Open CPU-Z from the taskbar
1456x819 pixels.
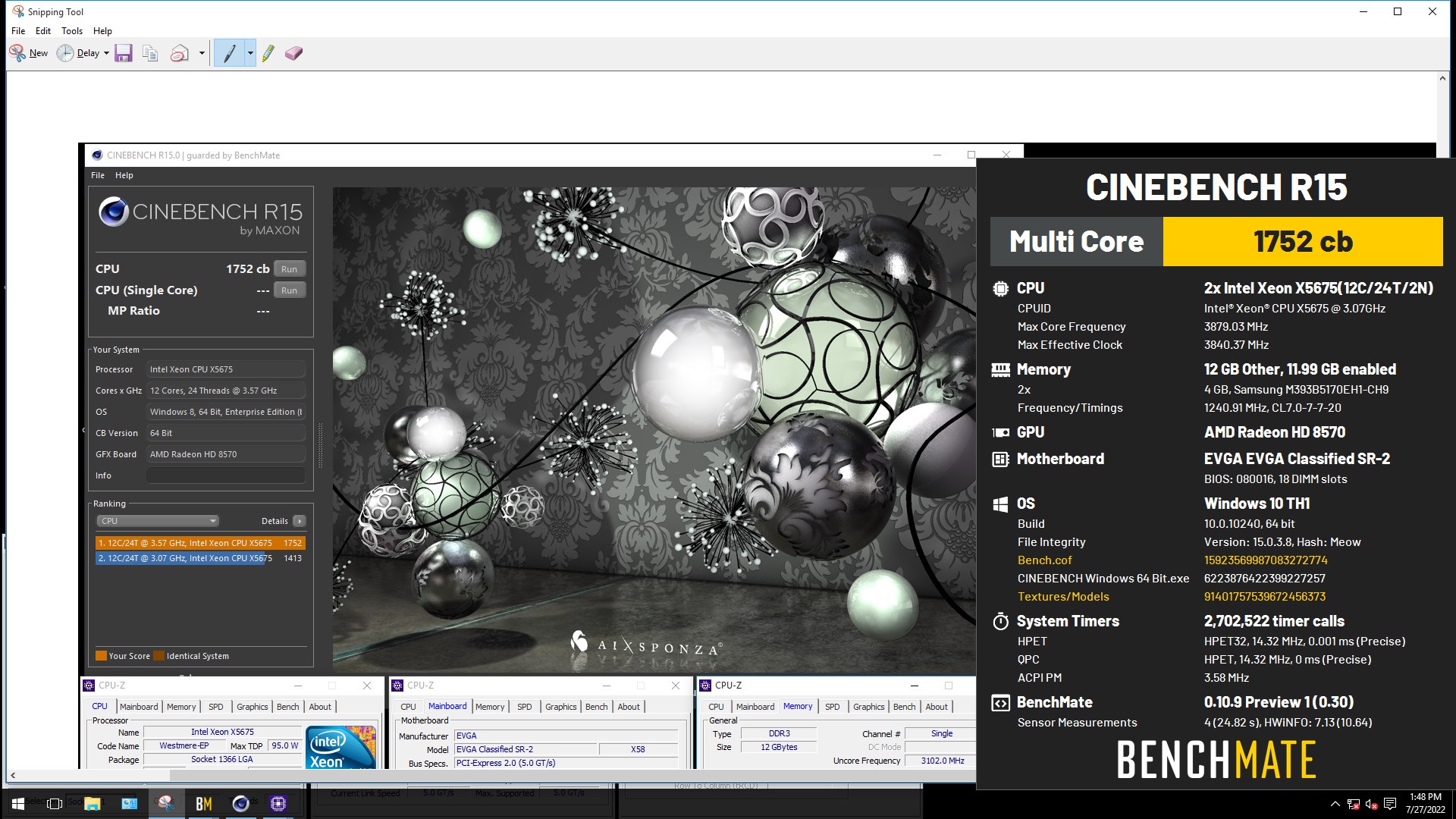278,803
